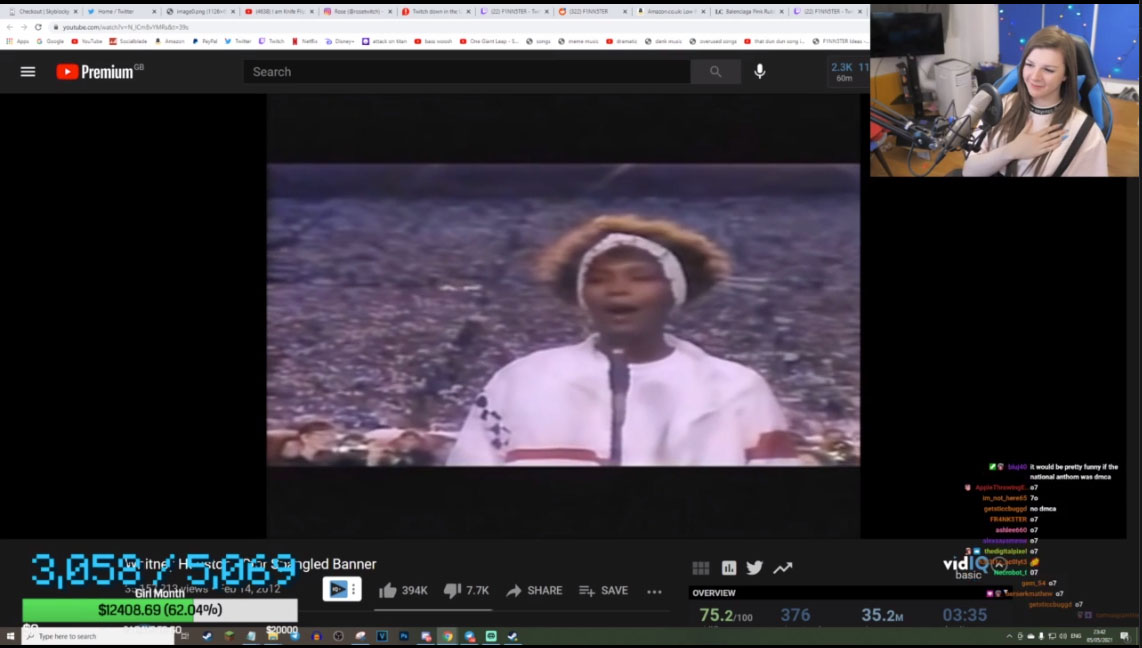Click the Whitney Houston video player
The width and height of the screenshot is (1142, 648).
tap(563, 315)
